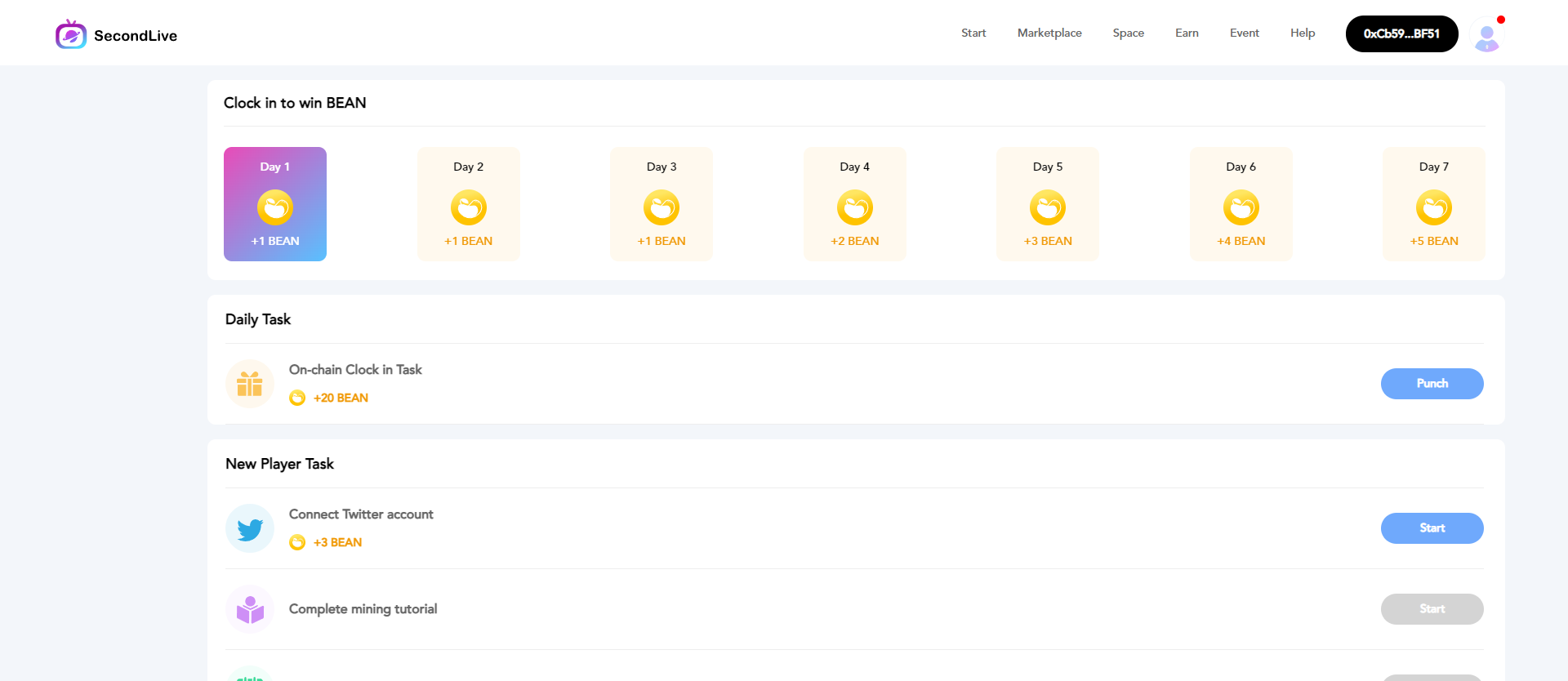Start the Connect Twitter account task
The height and width of the screenshot is (681, 1568).
coord(1432,528)
